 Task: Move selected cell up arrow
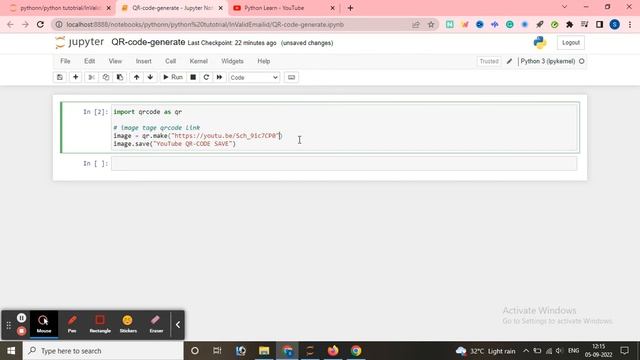pyautogui.click(x=136, y=77)
